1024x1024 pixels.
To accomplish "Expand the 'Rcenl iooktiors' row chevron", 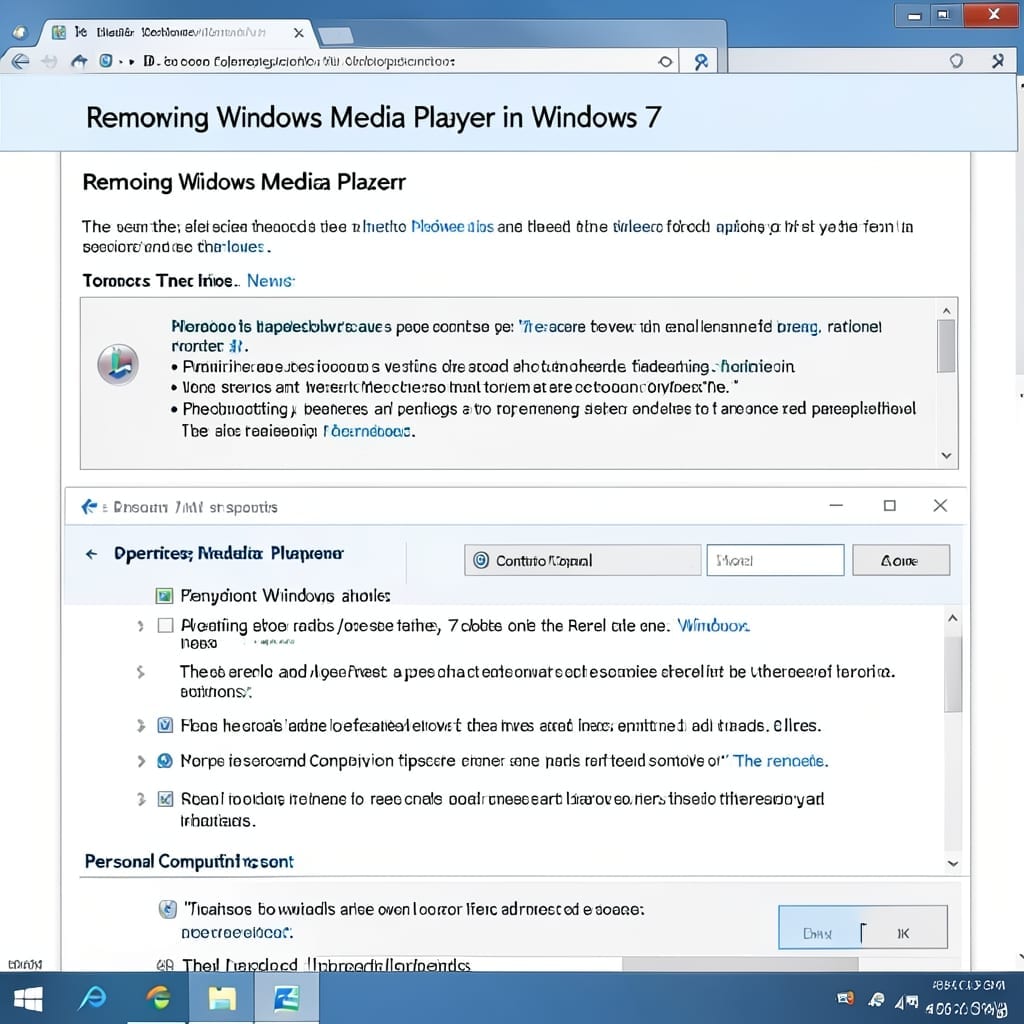I will tap(140, 799).
